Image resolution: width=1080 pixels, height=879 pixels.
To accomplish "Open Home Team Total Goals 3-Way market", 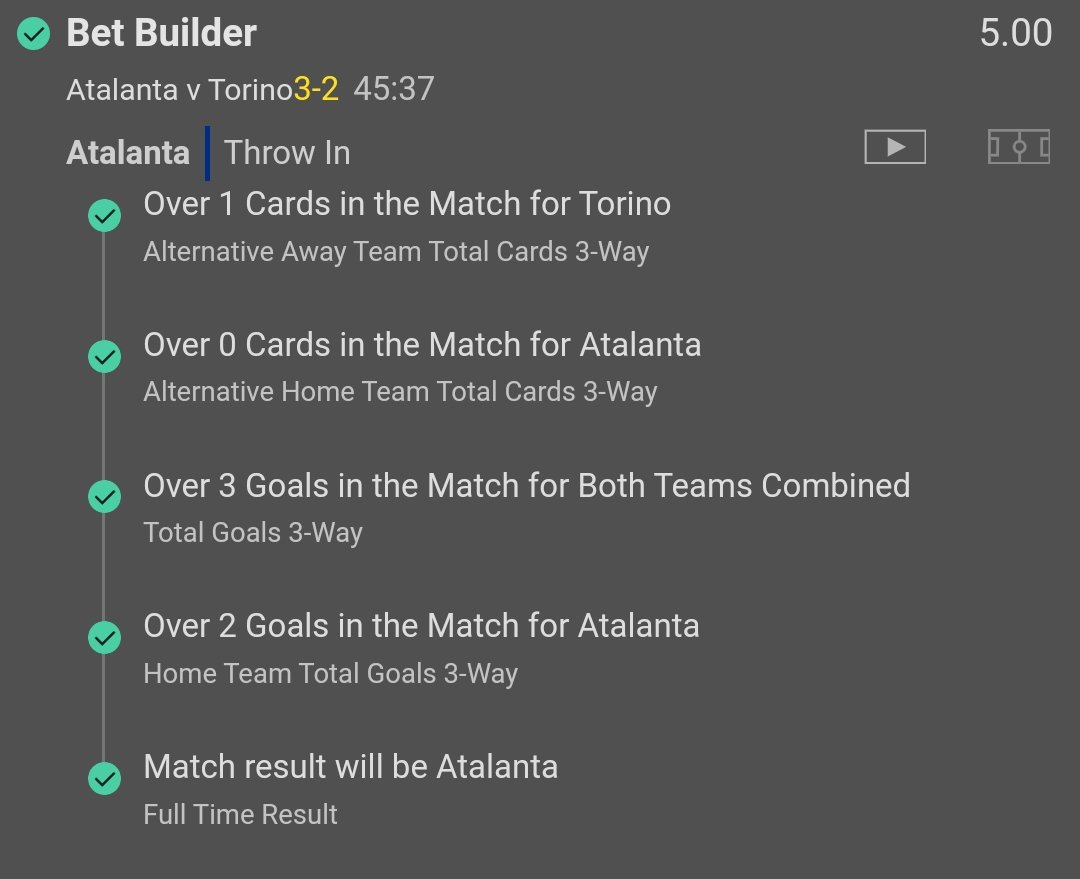I will [331, 674].
